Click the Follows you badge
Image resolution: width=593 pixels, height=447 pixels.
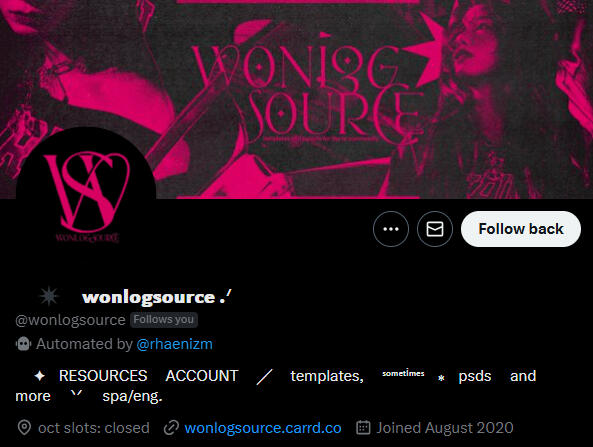(x=164, y=320)
